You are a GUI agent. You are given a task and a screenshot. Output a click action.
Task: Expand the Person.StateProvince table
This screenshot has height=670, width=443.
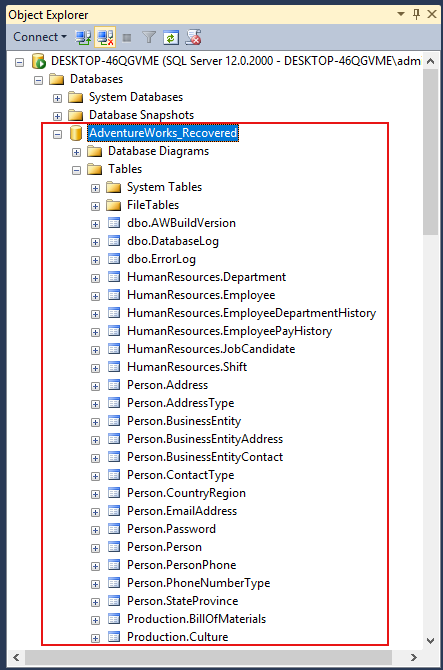[x=95, y=602]
